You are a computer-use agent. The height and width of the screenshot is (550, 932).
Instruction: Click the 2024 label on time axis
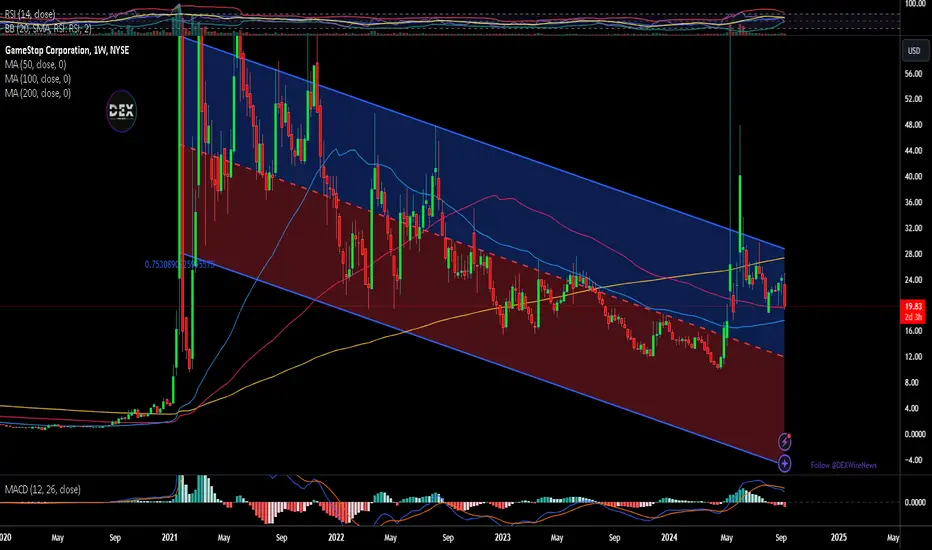point(669,538)
